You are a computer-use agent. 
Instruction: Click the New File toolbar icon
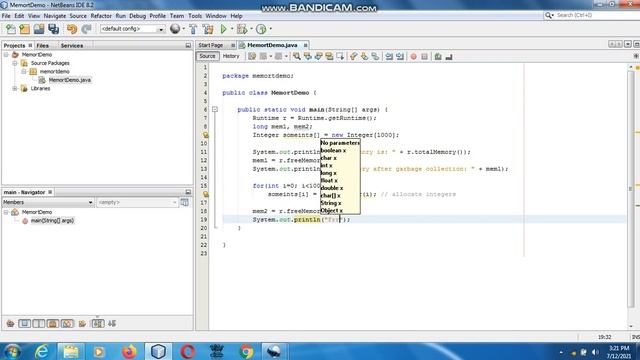point(11,29)
